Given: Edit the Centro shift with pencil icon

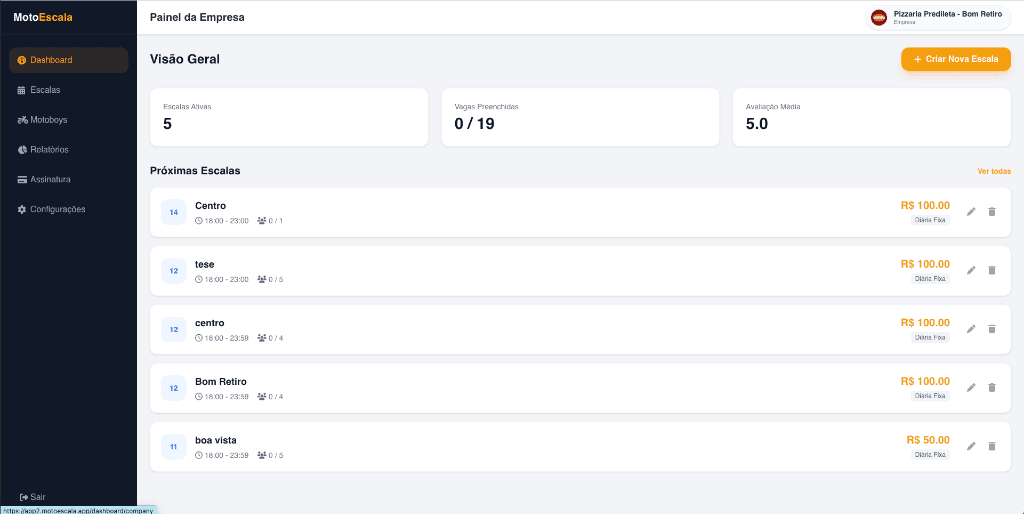Looking at the screenshot, I should coord(971,211).
